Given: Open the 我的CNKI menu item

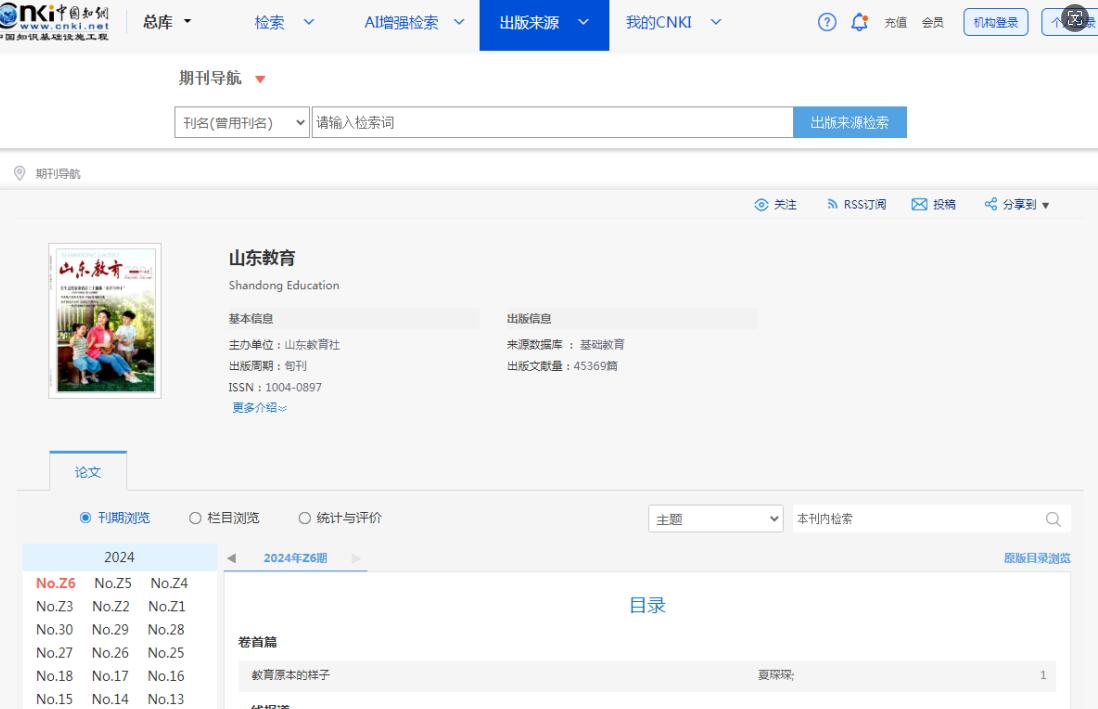Looking at the screenshot, I should tap(659, 22).
